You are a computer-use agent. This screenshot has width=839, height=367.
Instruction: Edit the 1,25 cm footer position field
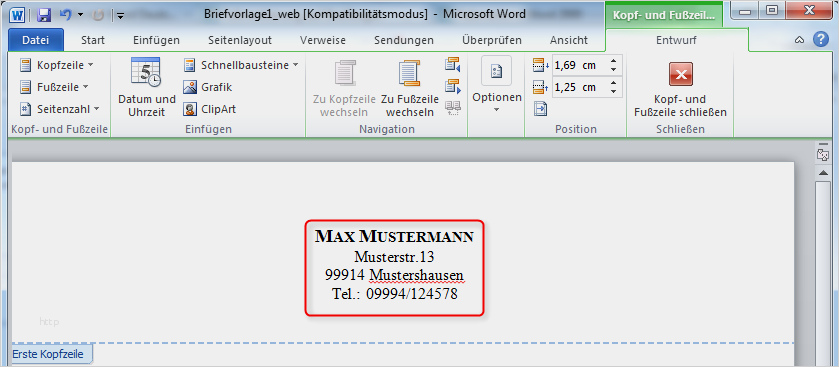[579, 87]
